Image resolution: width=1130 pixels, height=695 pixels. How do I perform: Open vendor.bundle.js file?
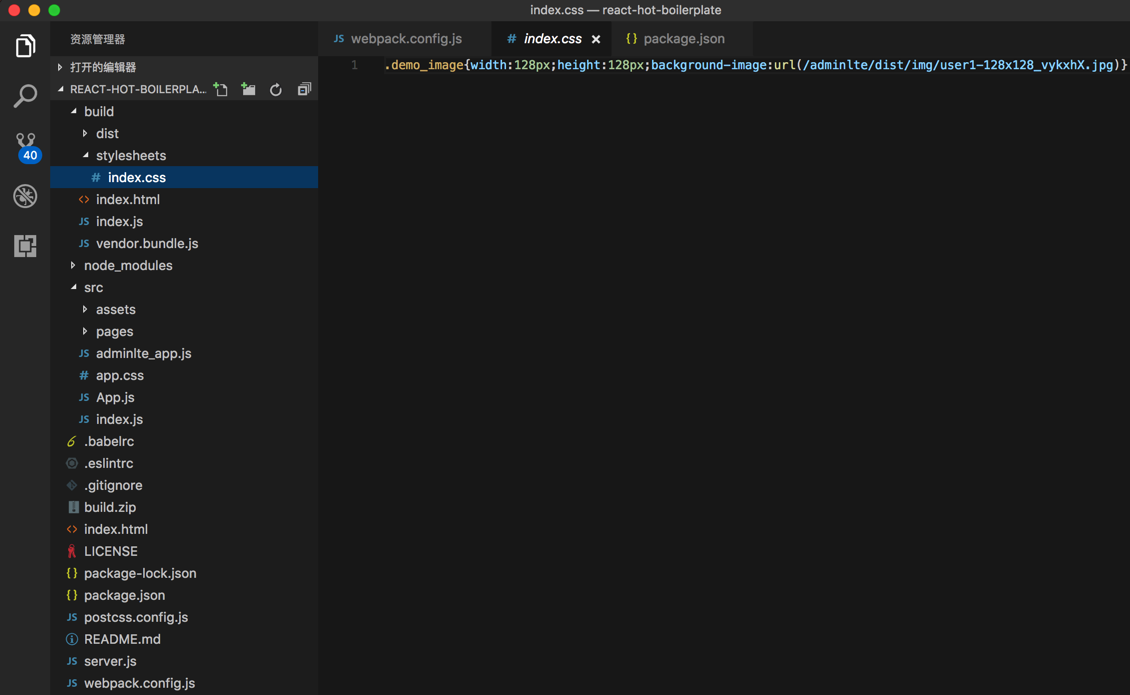[184, 244]
